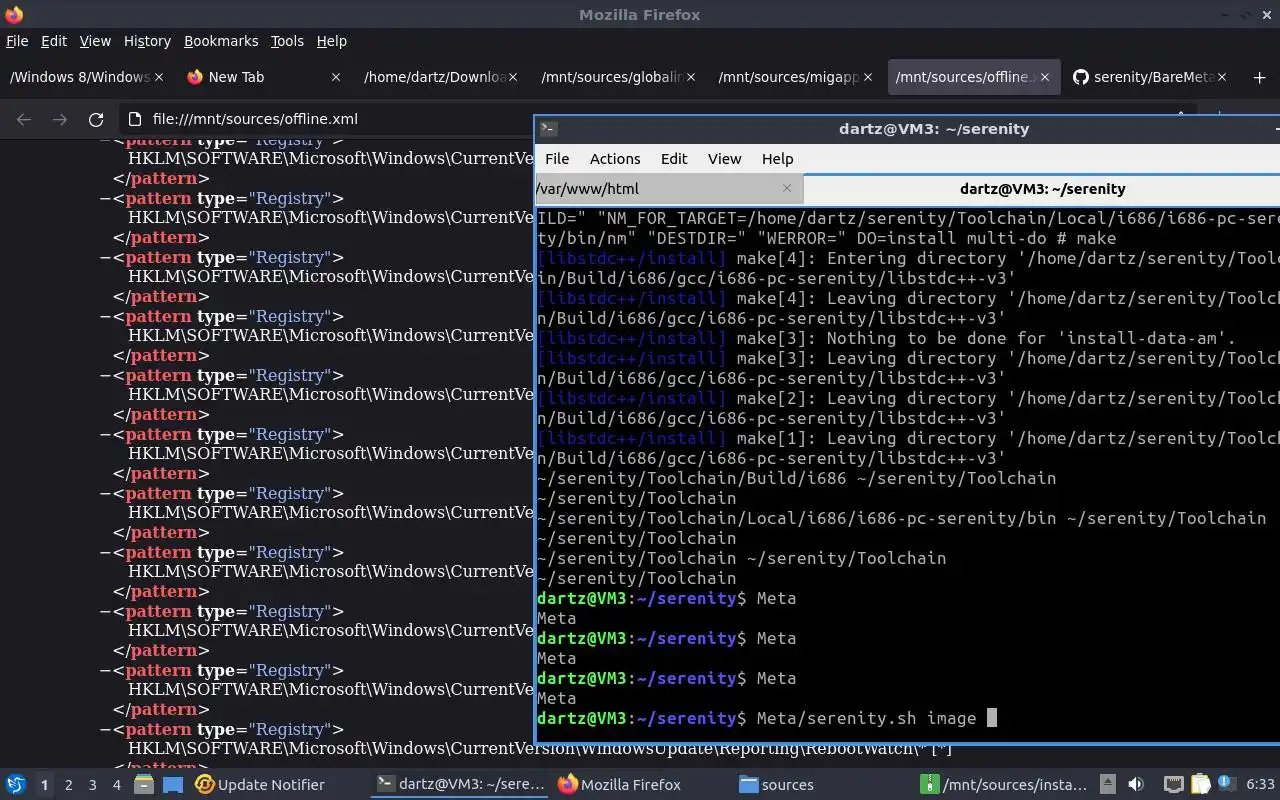Close the /mnt/sources/offline tab

tap(1046, 77)
